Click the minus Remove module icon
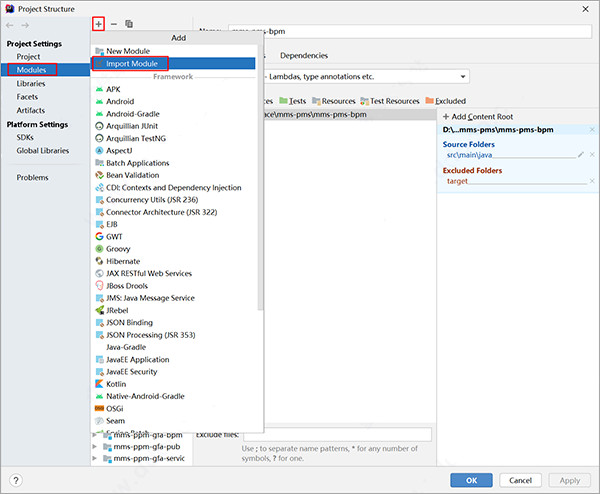600x494 pixels. (114, 23)
